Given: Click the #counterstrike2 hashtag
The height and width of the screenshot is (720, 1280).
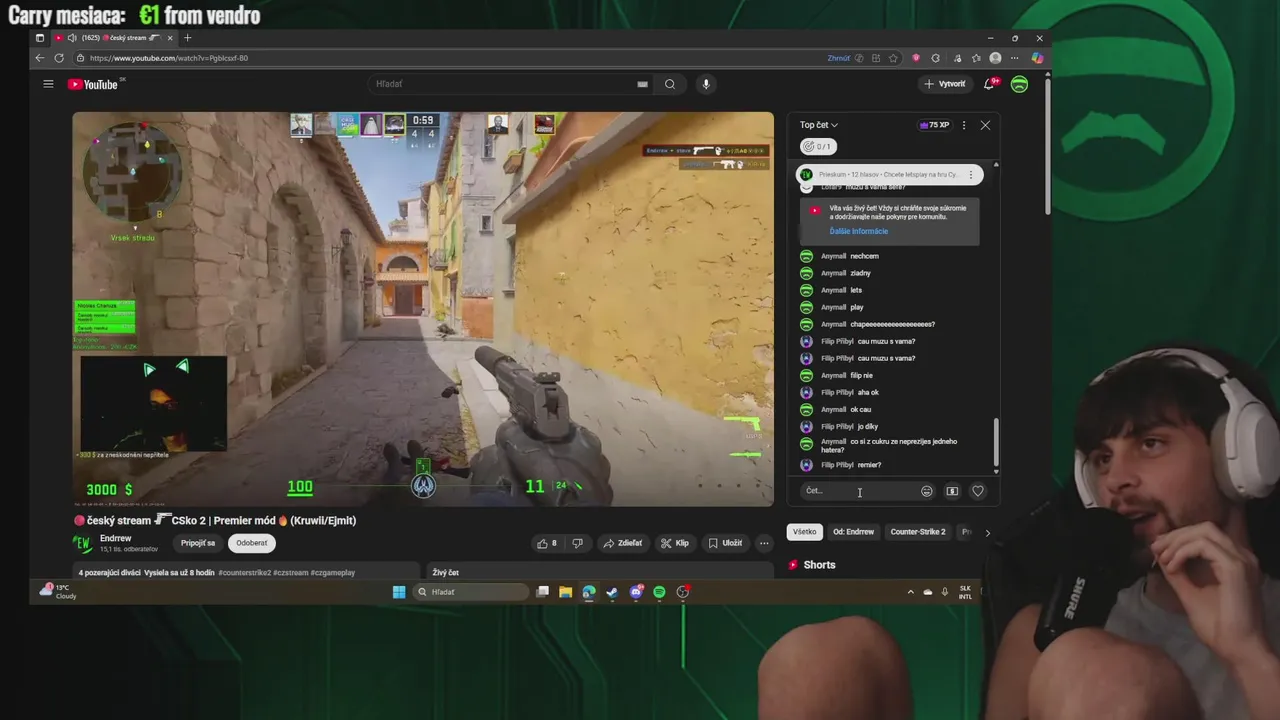Looking at the screenshot, I should (245, 573).
